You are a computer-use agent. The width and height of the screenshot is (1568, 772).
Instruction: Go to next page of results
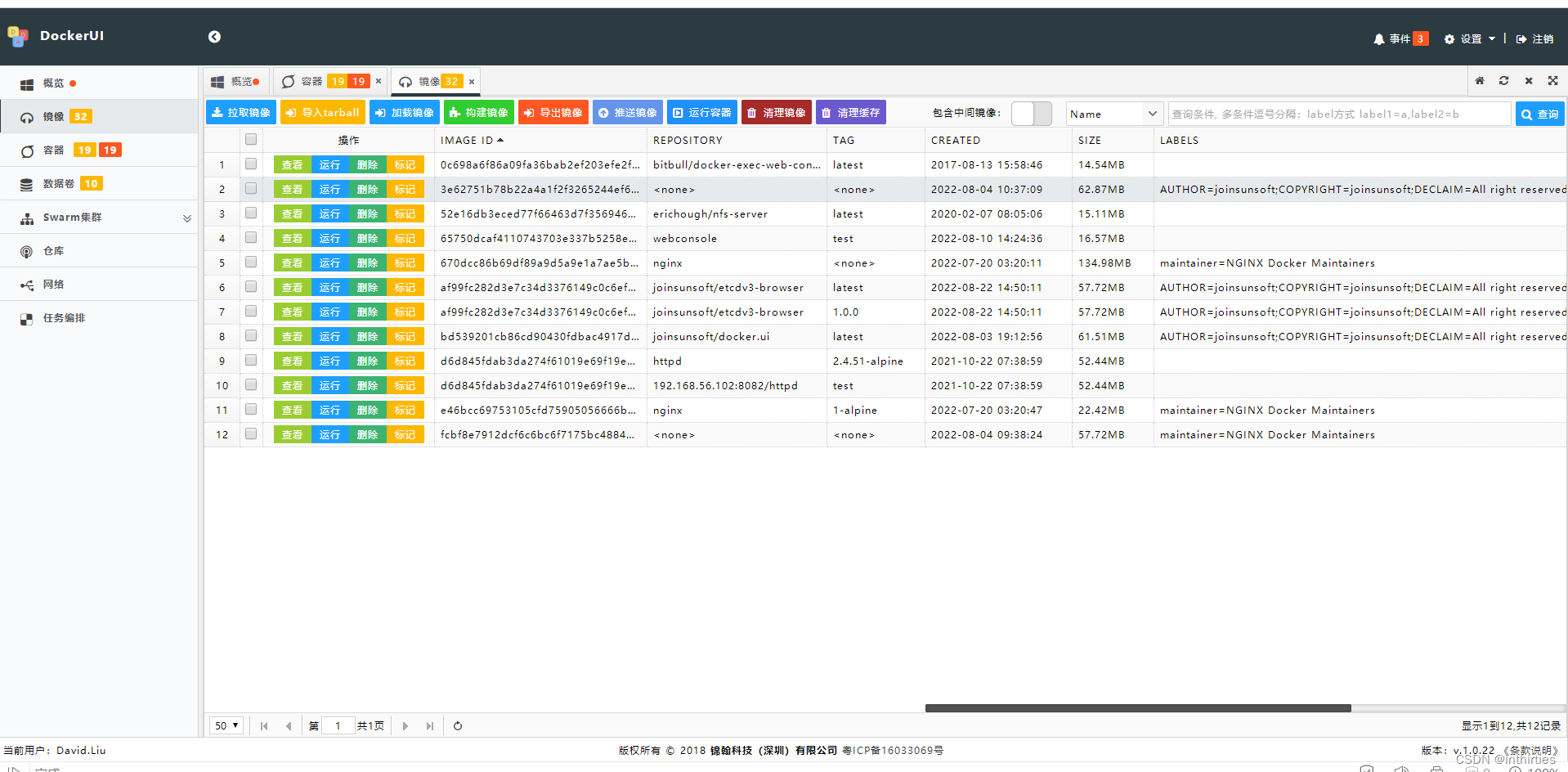[405, 726]
